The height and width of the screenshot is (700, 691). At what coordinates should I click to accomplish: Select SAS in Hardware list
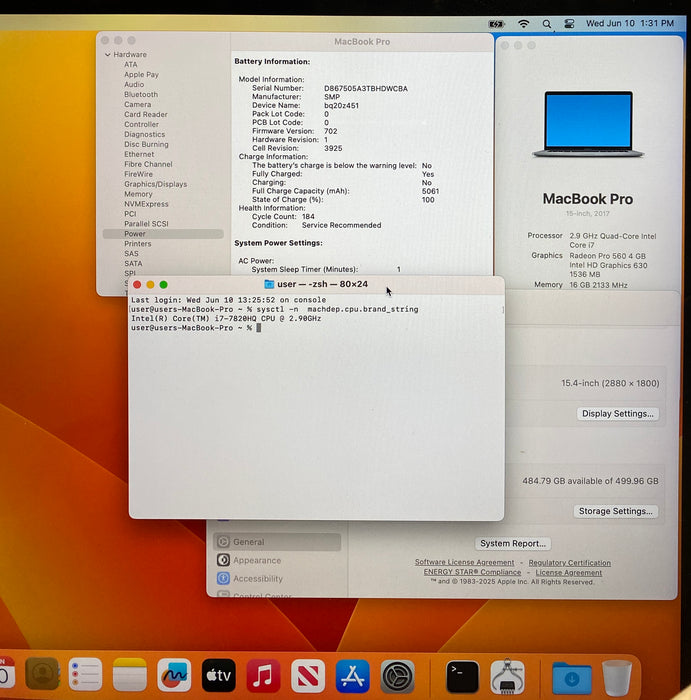tap(131, 254)
